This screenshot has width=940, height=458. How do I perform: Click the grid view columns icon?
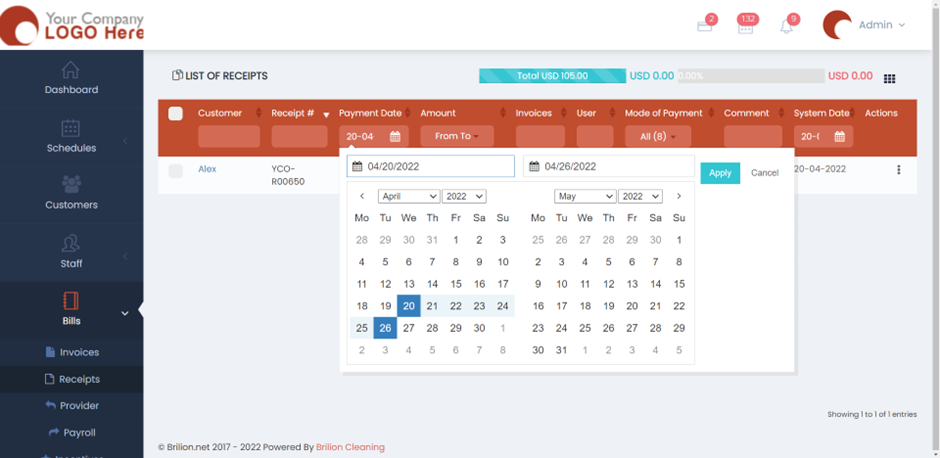pos(889,78)
